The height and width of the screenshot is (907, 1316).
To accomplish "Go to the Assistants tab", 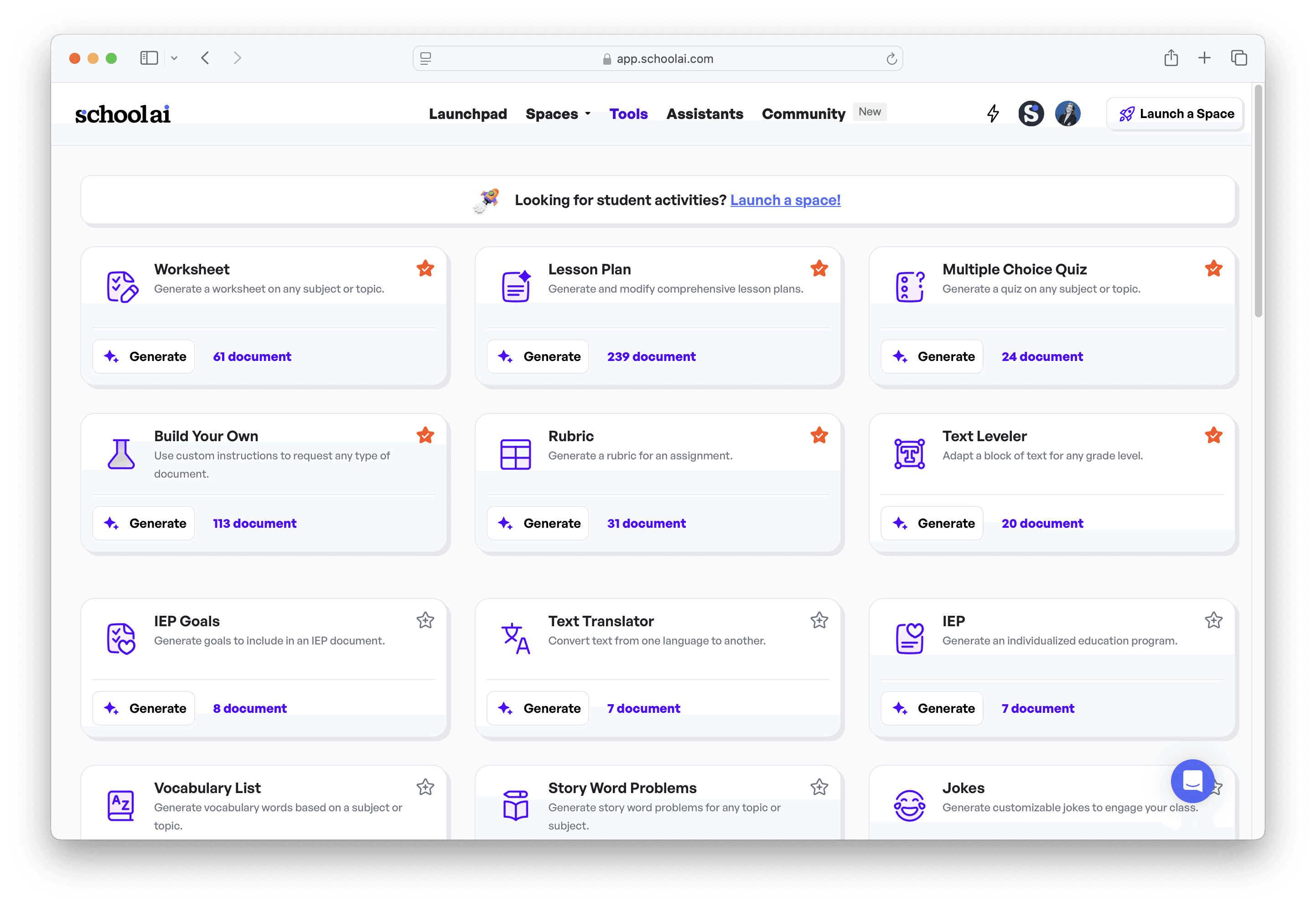I will (705, 113).
